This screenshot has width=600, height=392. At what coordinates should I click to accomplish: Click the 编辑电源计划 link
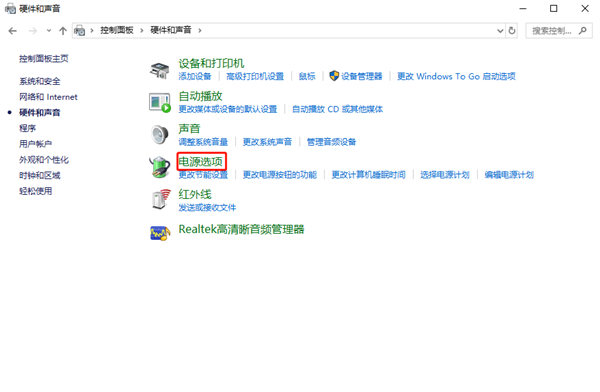point(509,175)
